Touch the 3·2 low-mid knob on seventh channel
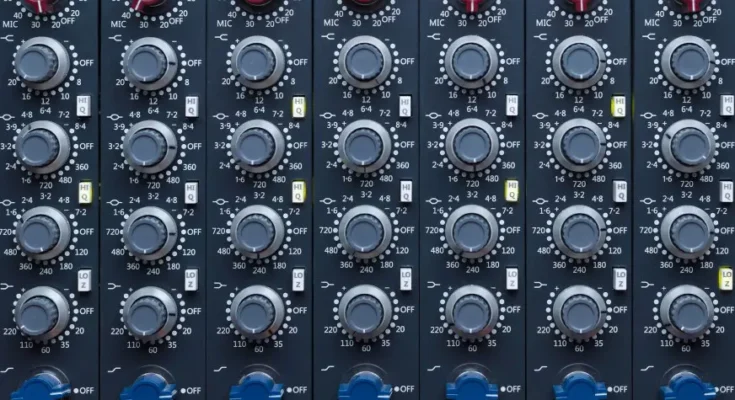This screenshot has width=735, height=400. [x=688, y=232]
